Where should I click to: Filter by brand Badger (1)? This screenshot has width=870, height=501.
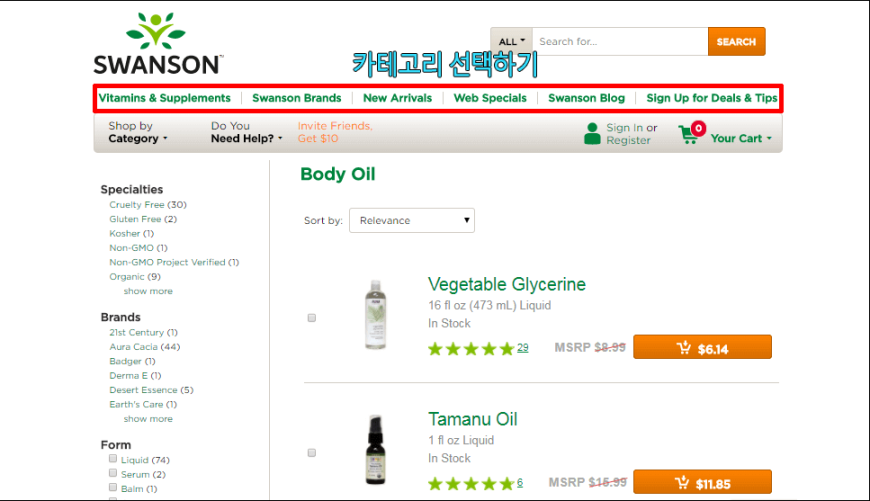pyautogui.click(x=132, y=361)
